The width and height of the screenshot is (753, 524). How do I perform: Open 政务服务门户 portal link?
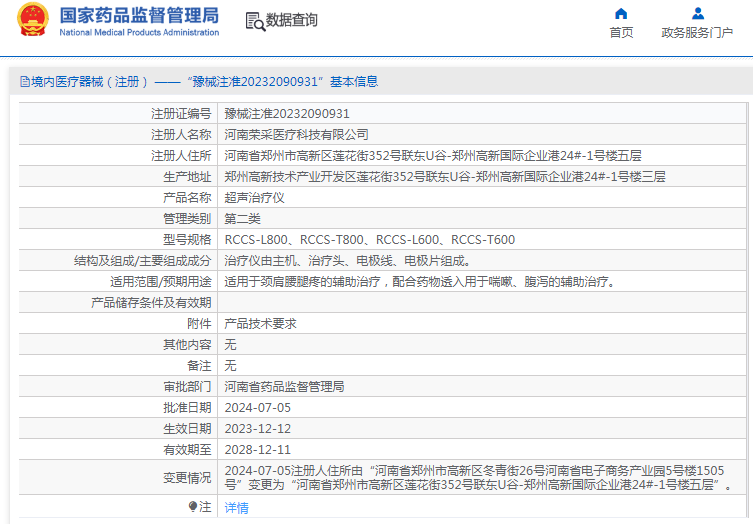click(697, 33)
